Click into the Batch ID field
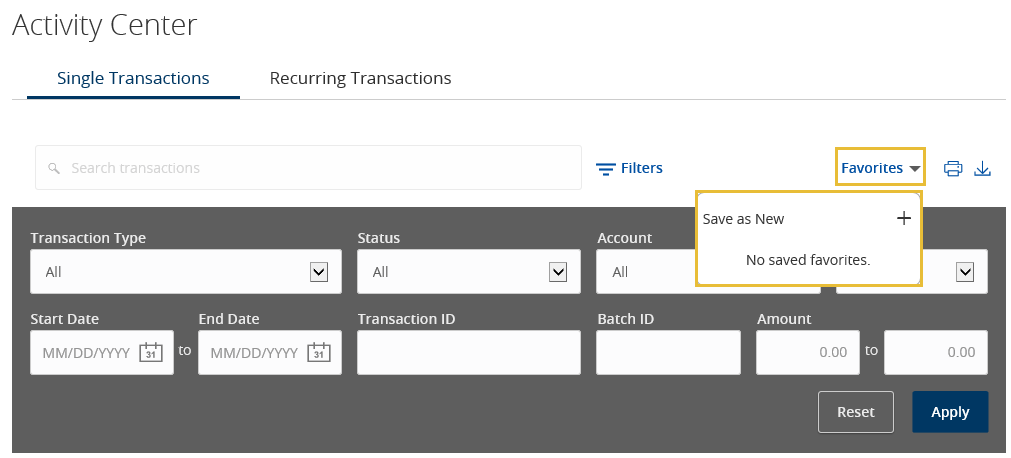The image size is (1011, 458). coord(668,352)
